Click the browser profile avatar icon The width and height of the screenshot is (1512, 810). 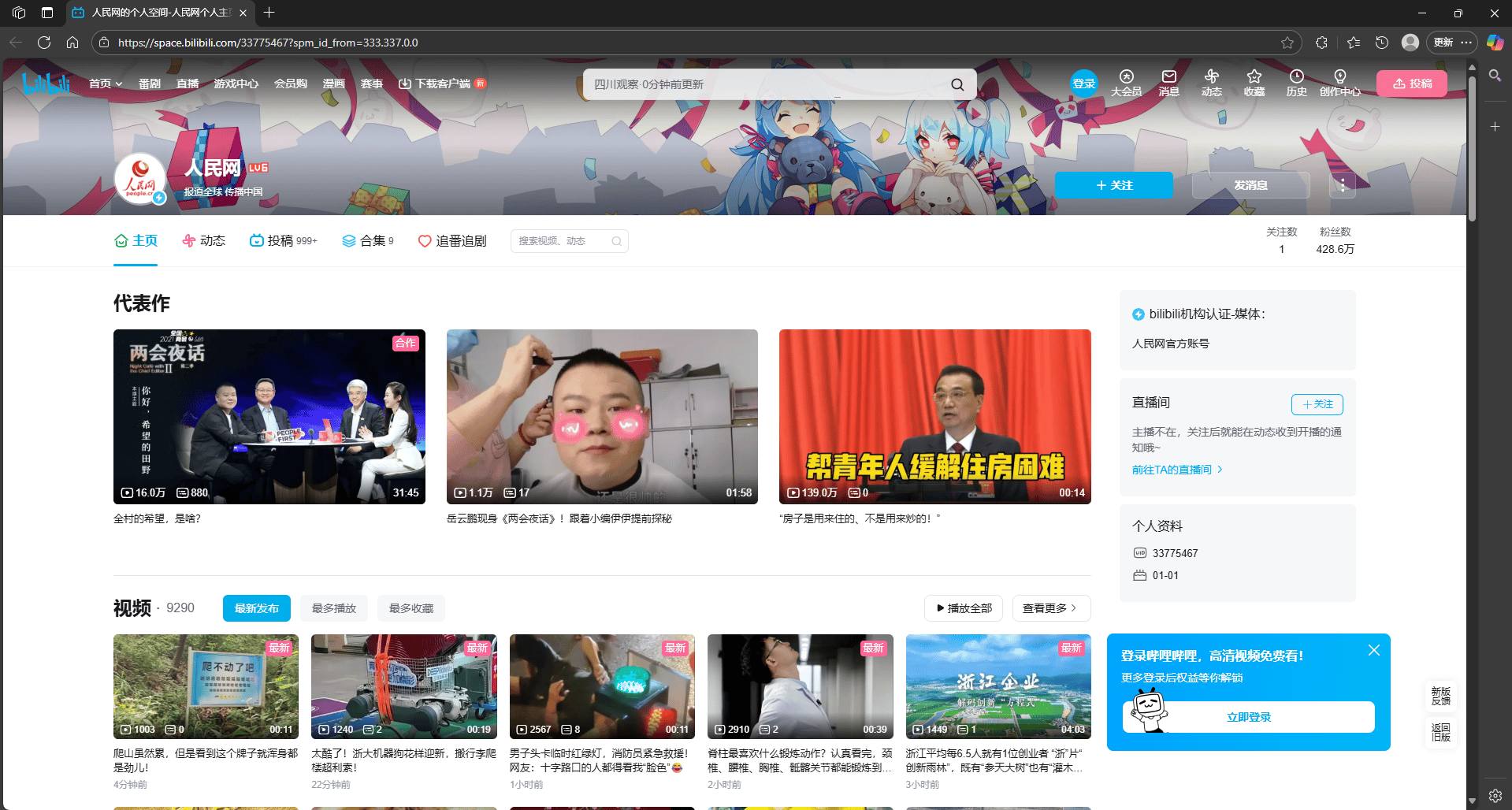pos(1410,43)
